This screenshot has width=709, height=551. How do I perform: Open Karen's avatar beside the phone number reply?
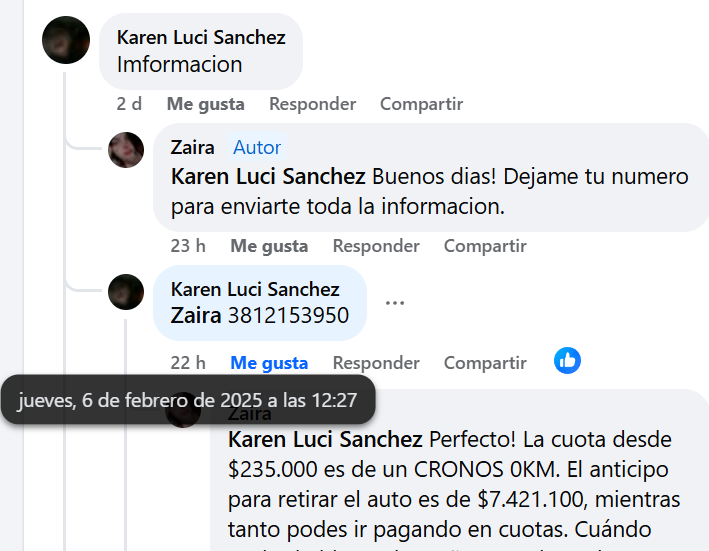(x=126, y=292)
